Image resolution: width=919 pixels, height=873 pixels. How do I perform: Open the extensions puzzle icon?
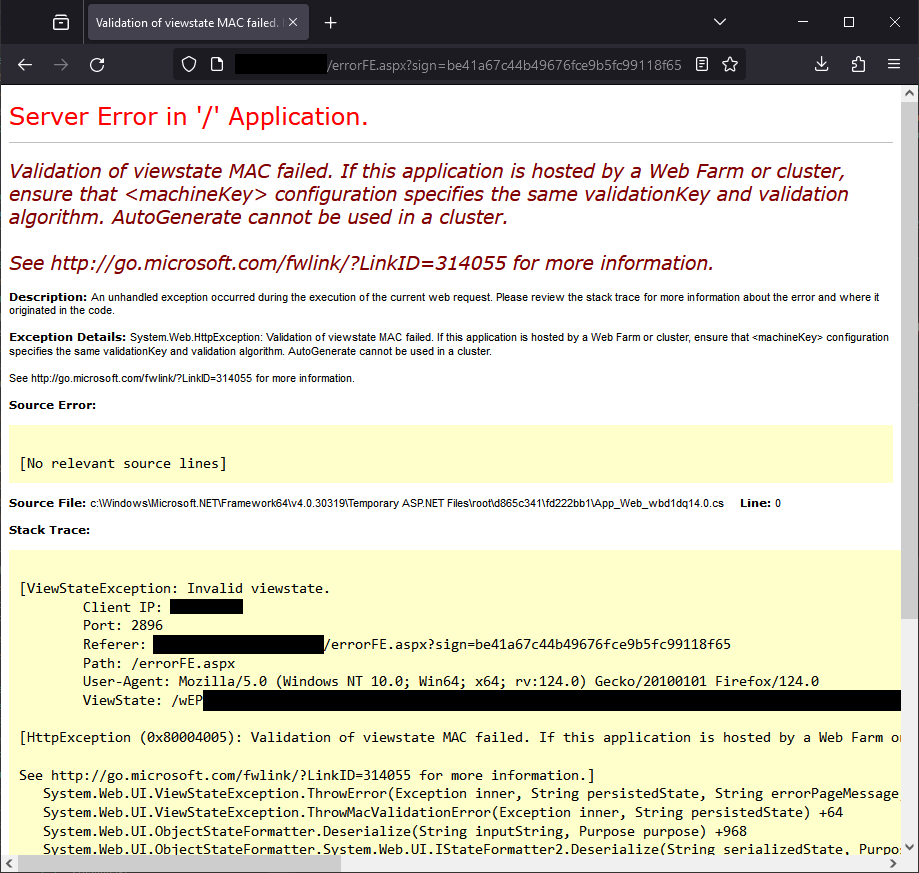pyautogui.click(x=858, y=64)
